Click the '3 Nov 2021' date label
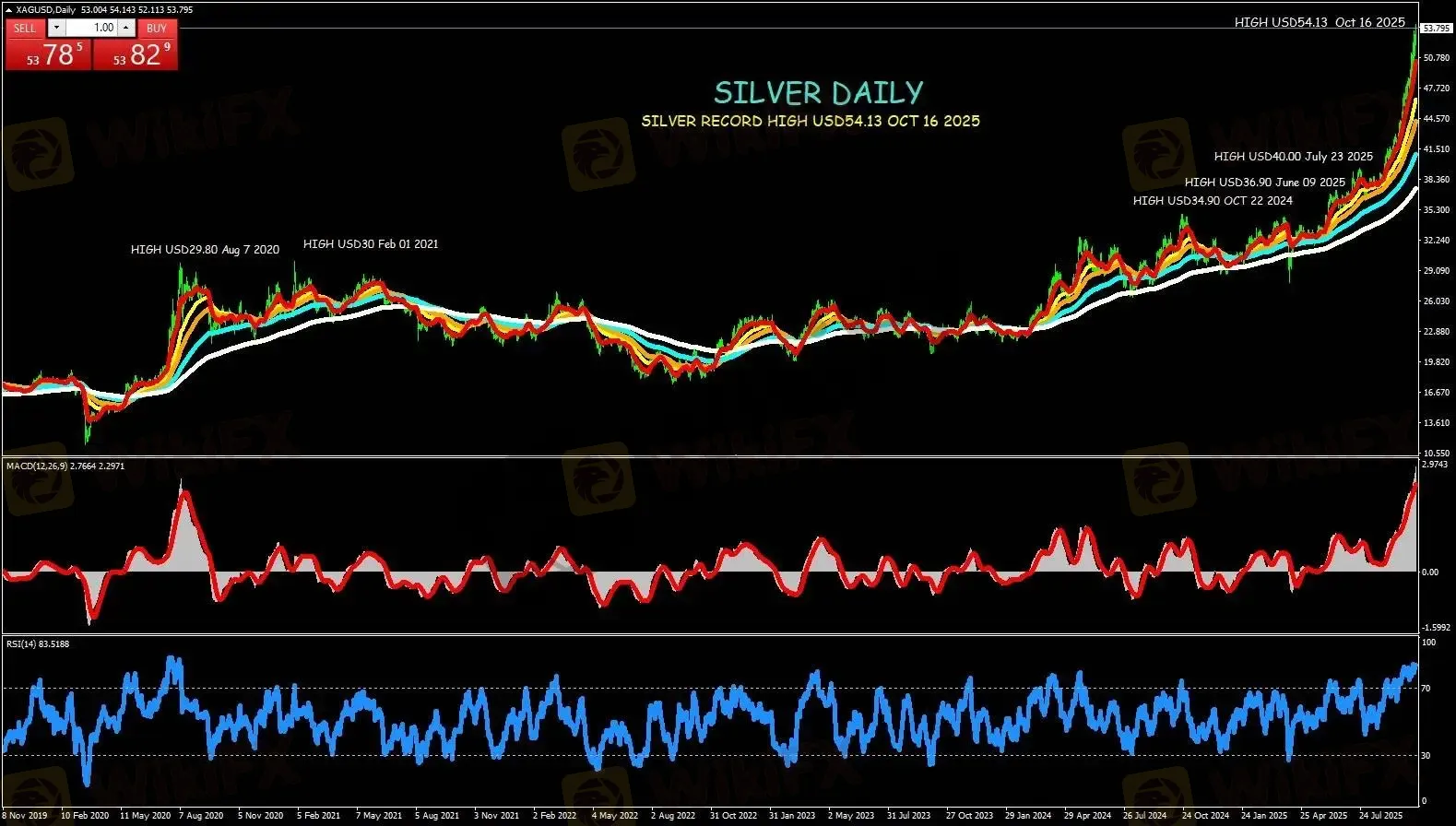Viewport: 1456px width, 826px height. click(x=496, y=816)
